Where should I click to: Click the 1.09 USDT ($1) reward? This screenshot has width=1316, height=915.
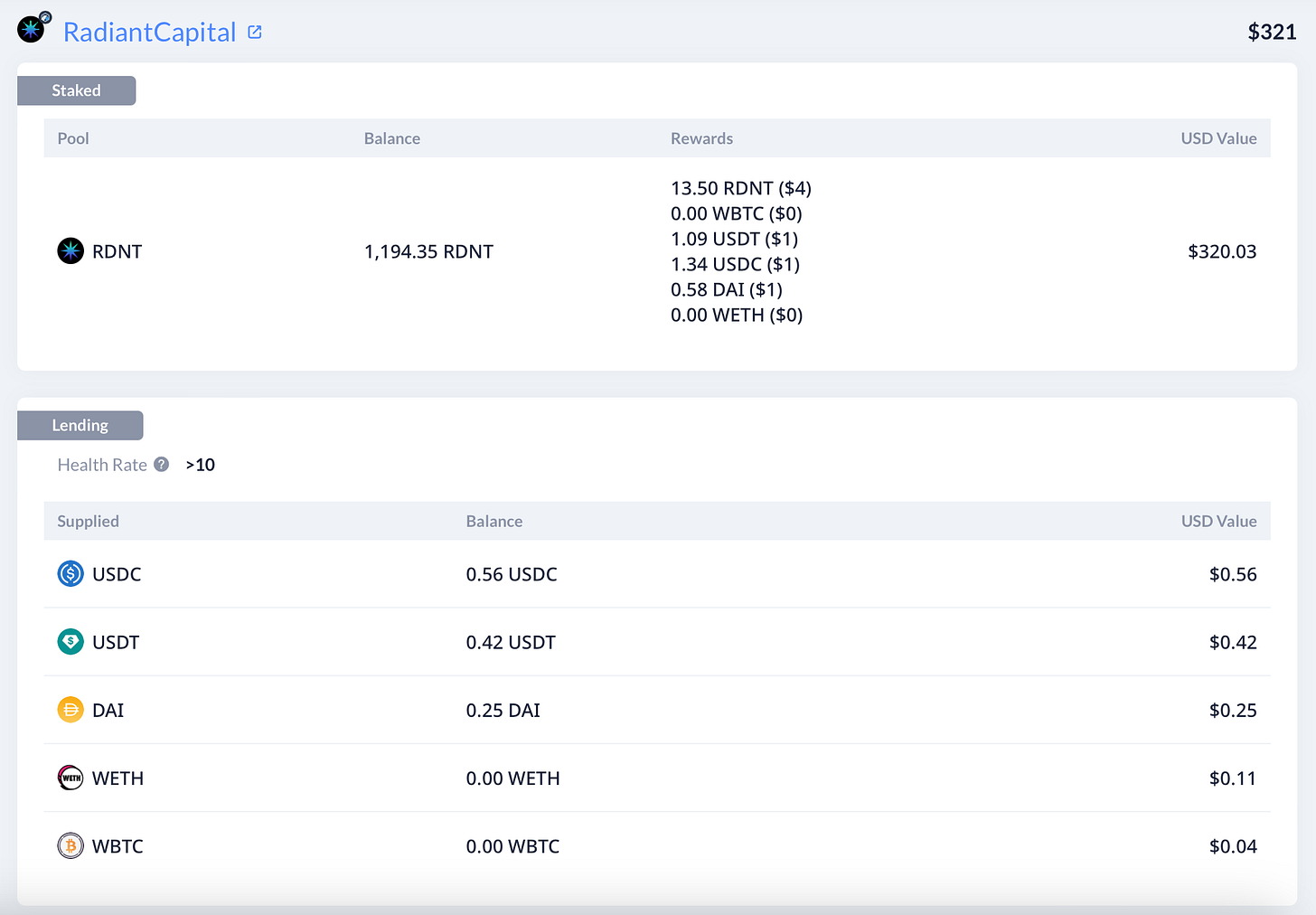coord(734,239)
